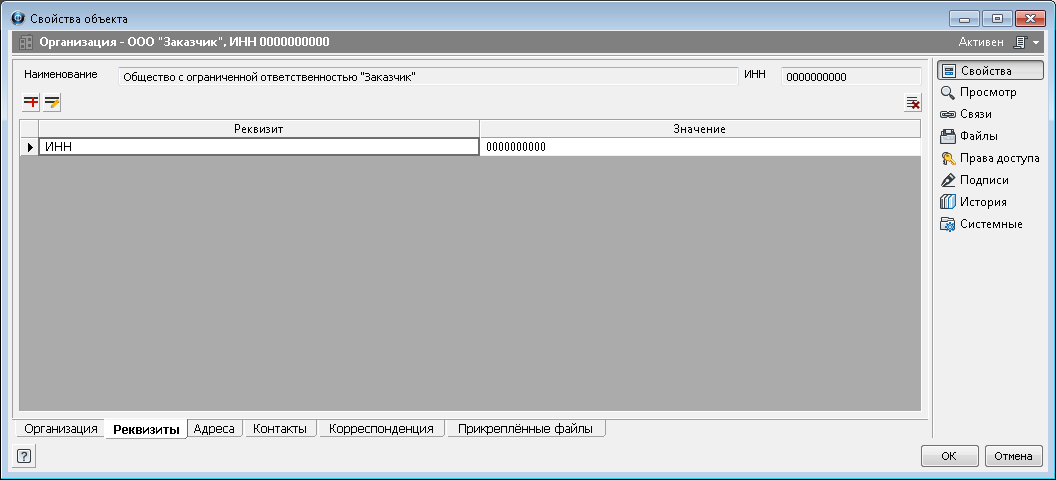
Task: Click the delete requisite row icon
Action: click(912, 102)
